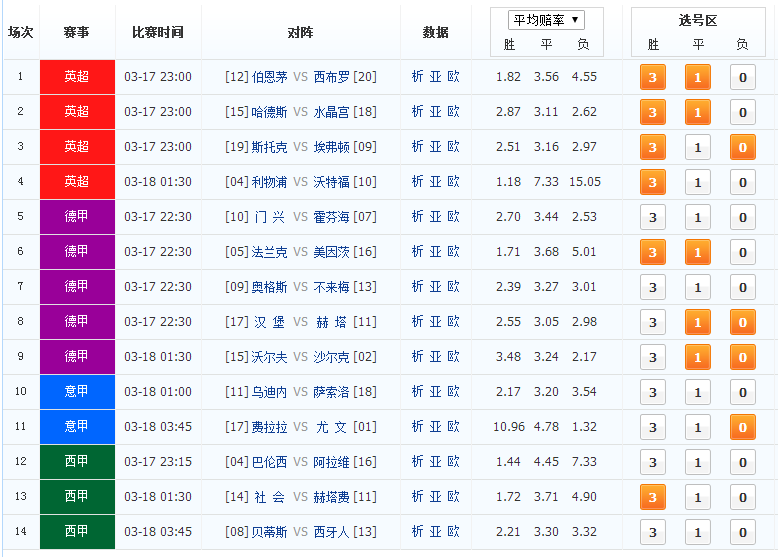Image resolution: width=778 pixels, height=557 pixels.
Task: Click the 西甲 league cell in row 12
Action: click(77, 462)
